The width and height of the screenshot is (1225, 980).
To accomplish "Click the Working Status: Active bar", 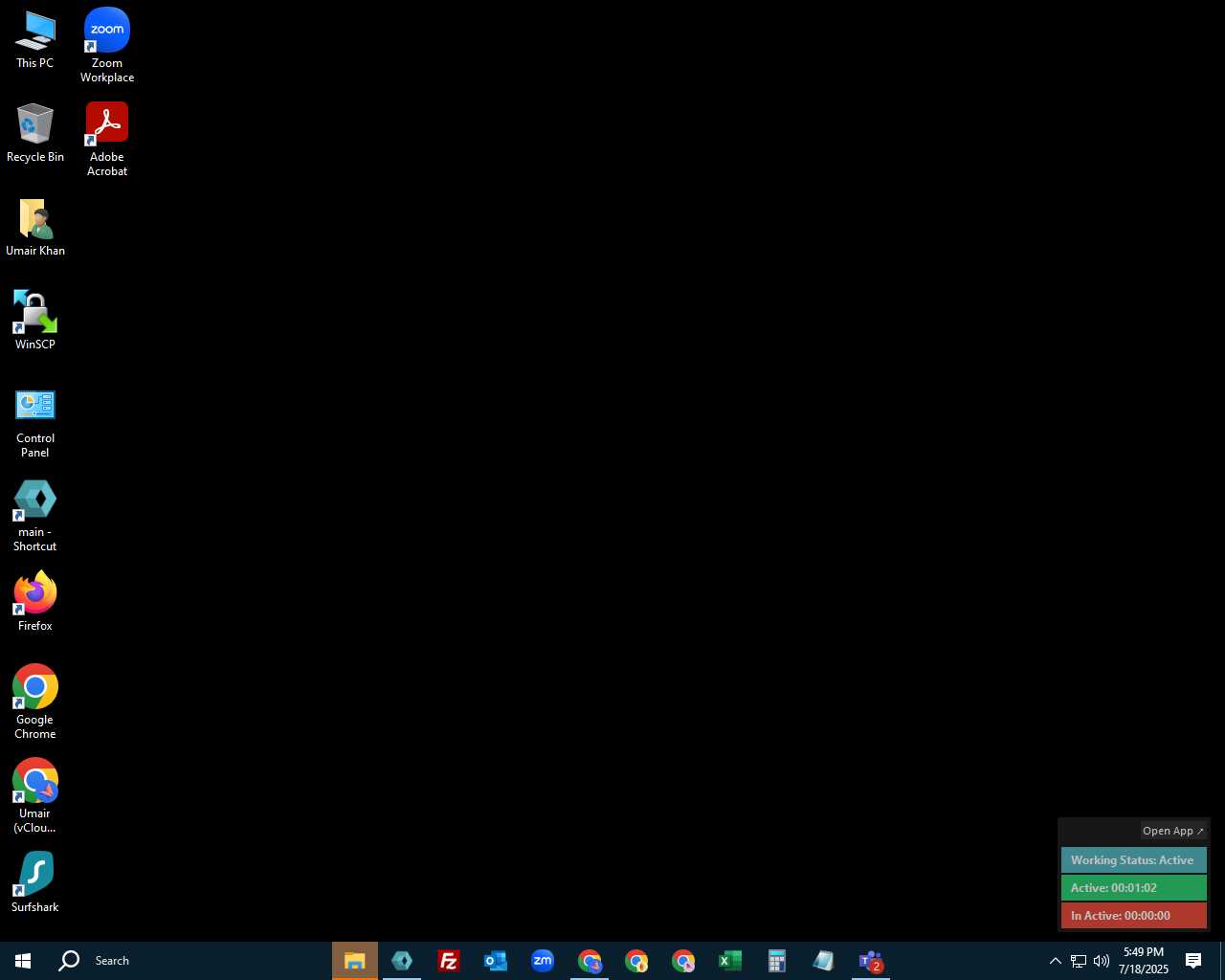I will tap(1134, 860).
